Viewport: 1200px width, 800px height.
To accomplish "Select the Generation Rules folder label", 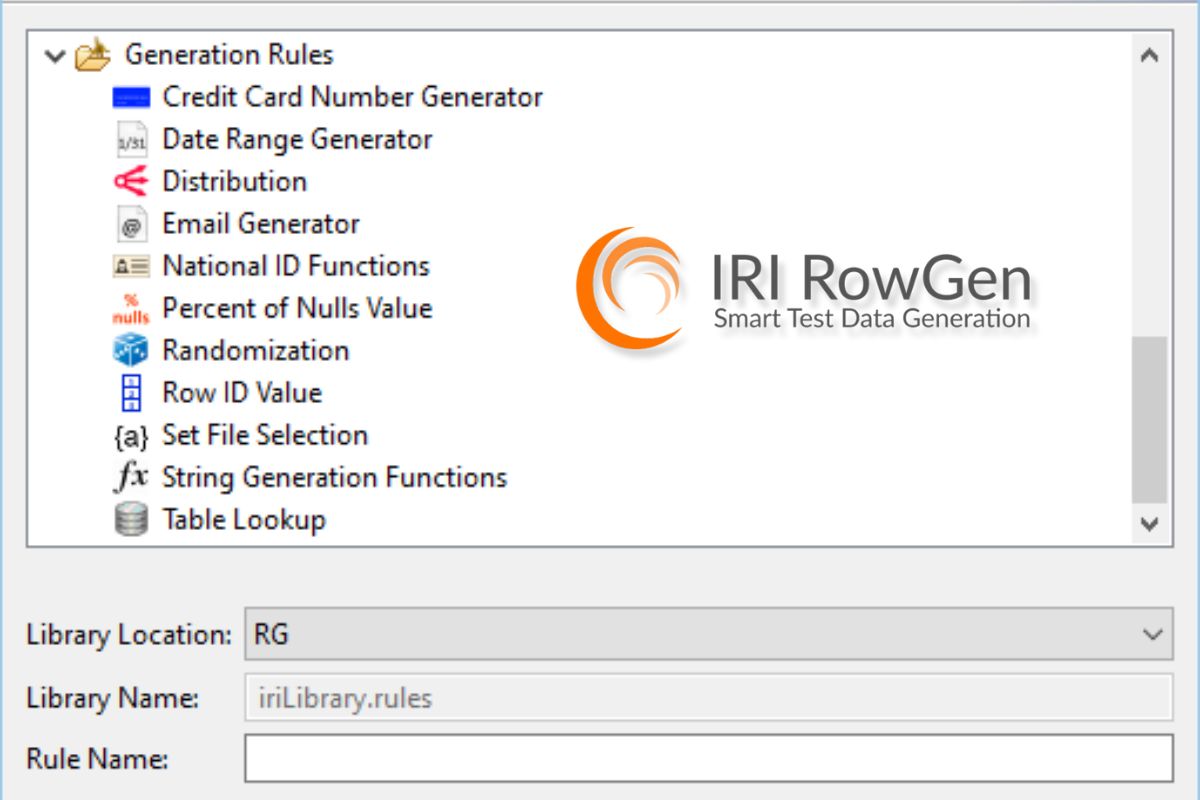I will [x=229, y=54].
